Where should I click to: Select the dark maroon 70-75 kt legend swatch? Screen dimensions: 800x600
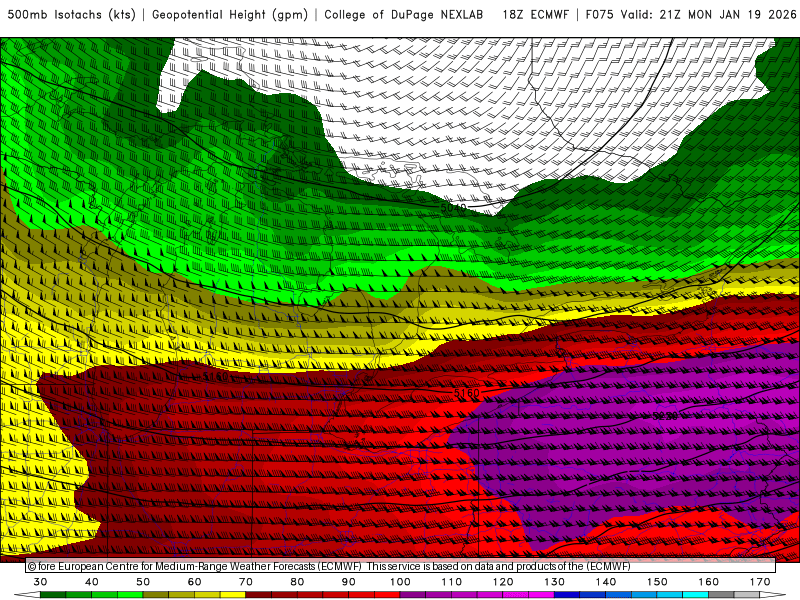[259, 594]
